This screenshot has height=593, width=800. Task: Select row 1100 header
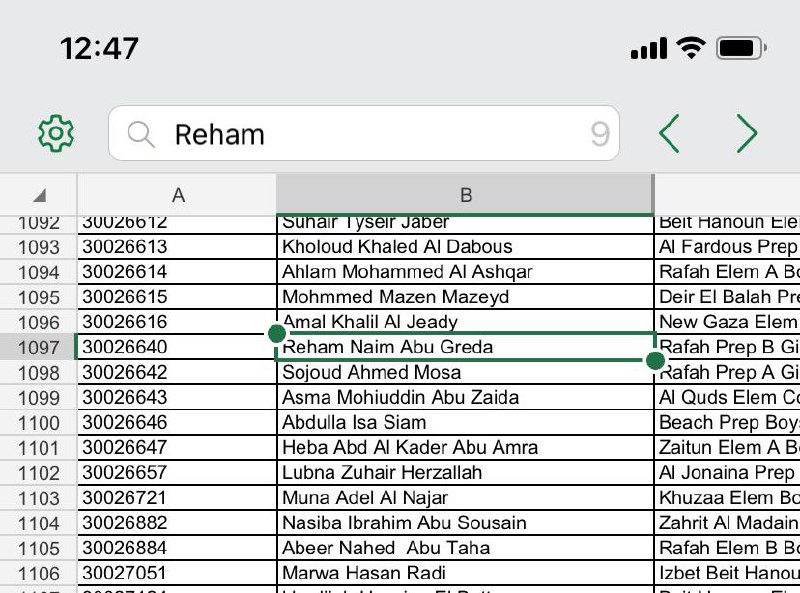tap(39, 423)
